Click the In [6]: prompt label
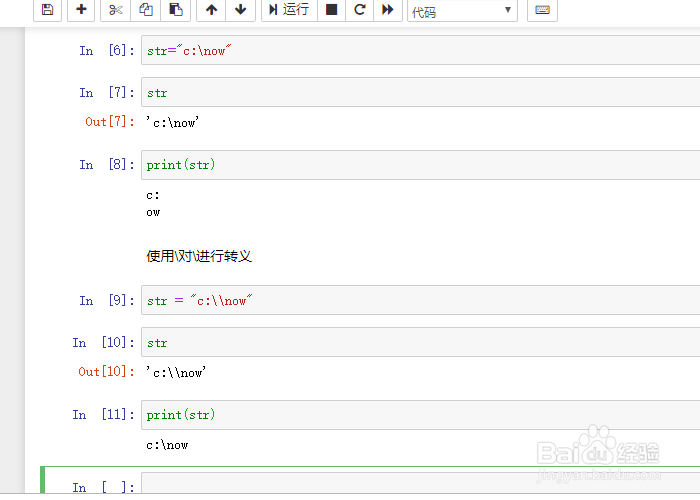 click(107, 50)
